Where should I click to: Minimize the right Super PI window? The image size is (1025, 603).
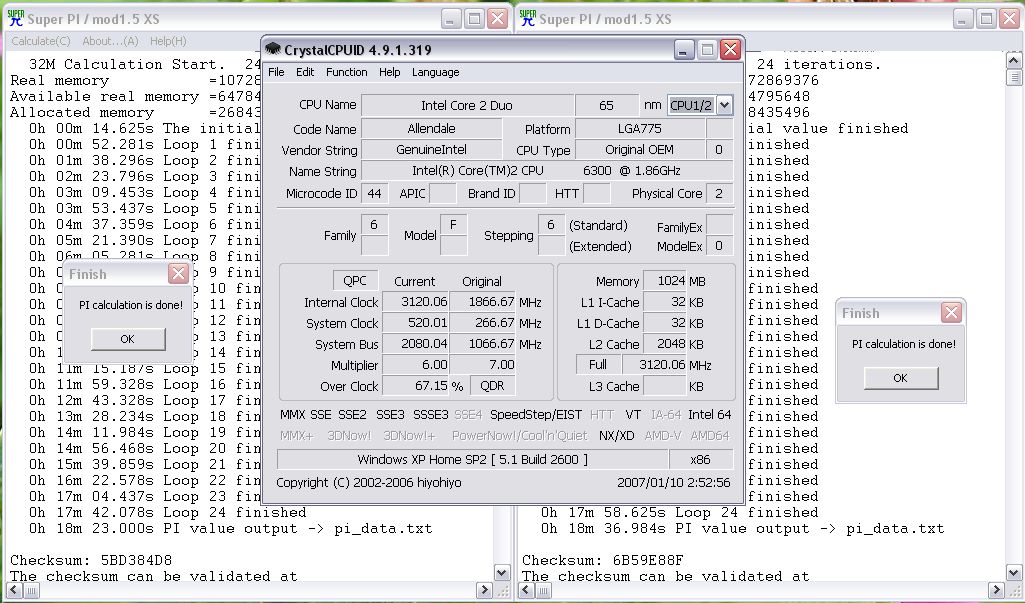[x=963, y=18]
